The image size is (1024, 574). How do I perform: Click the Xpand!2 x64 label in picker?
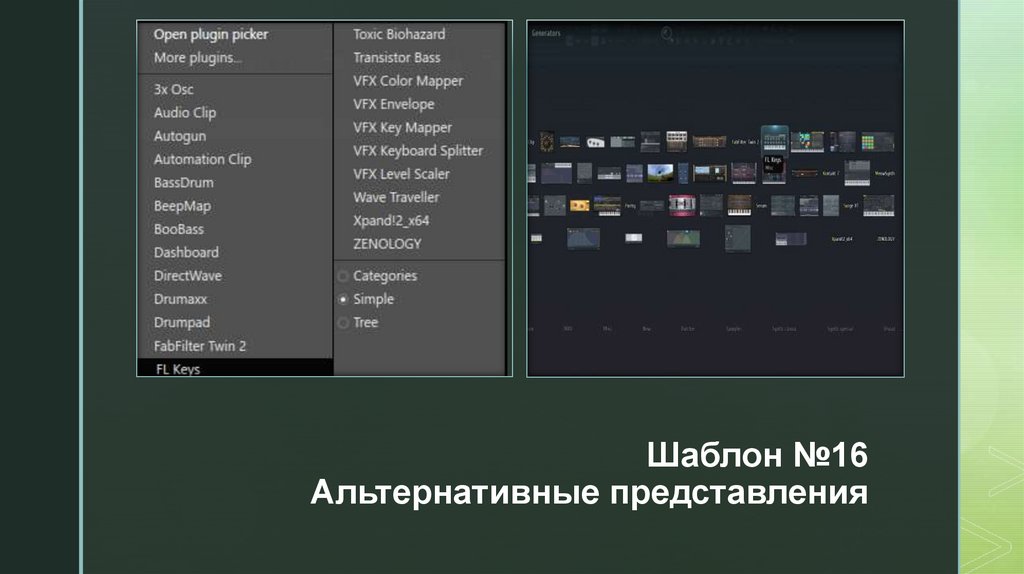(x=842, y=239)
